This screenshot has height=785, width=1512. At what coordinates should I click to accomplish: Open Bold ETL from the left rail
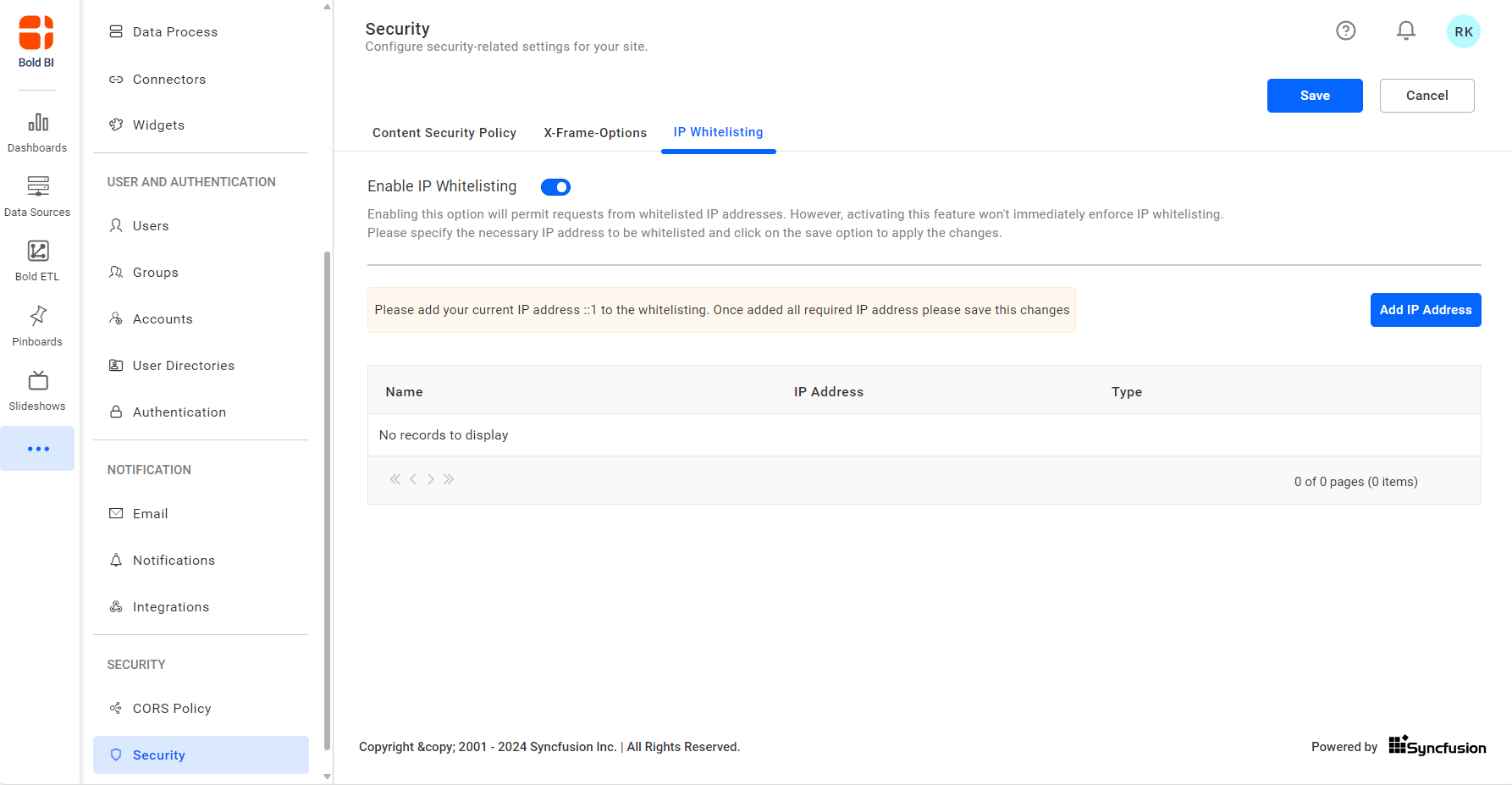click(x=37, y=259)
